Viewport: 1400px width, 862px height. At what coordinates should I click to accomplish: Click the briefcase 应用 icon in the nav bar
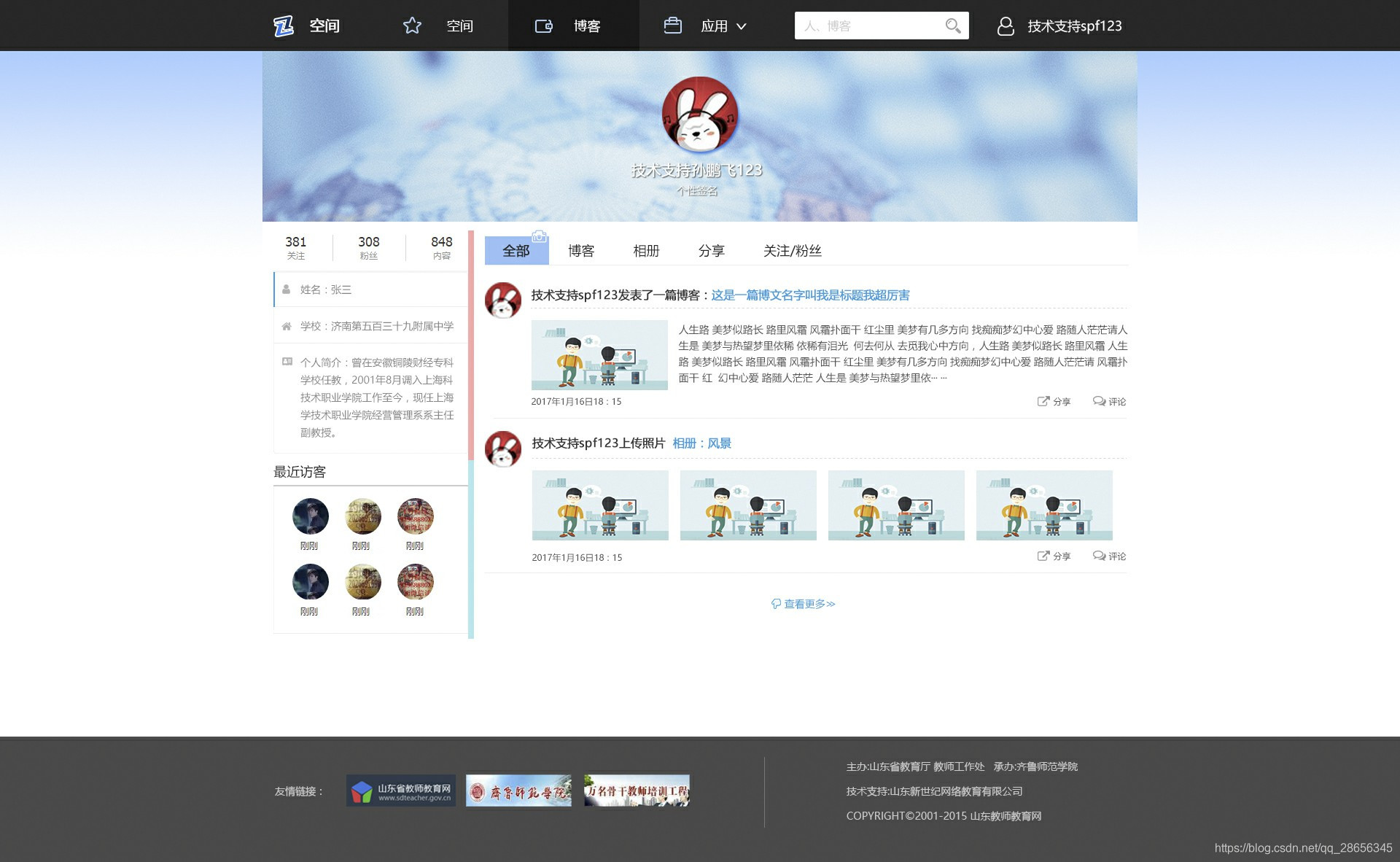pos(672,26)
